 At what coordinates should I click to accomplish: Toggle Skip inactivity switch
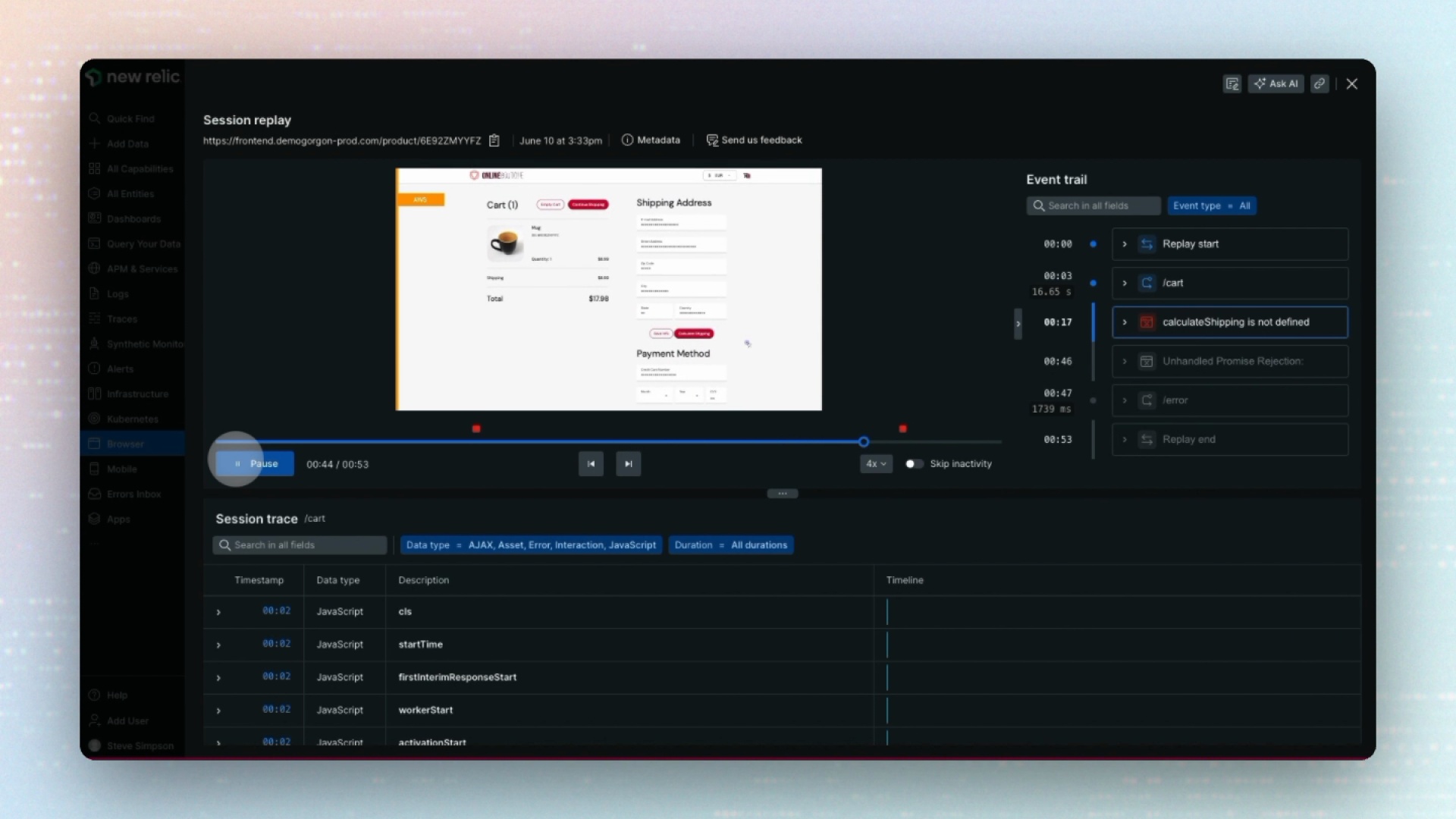[x=914, y=464]
